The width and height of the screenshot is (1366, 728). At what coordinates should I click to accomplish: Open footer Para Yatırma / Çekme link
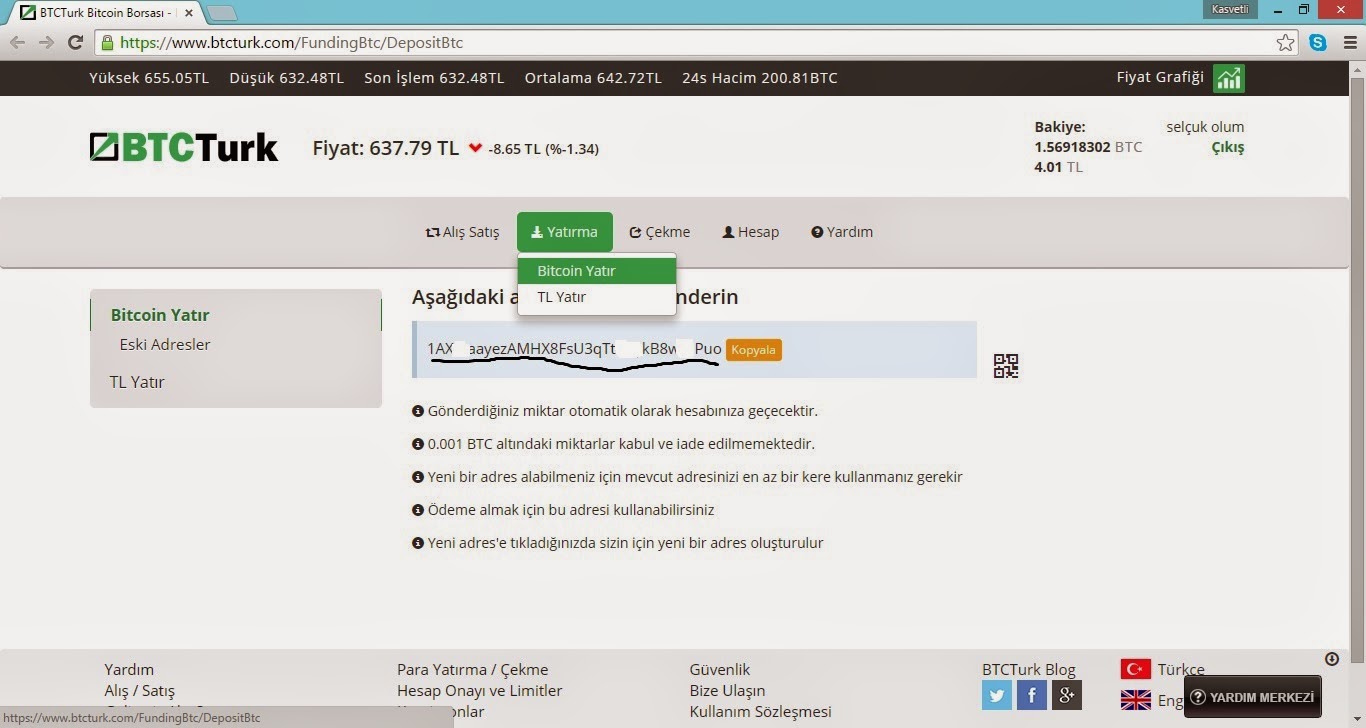473,670
